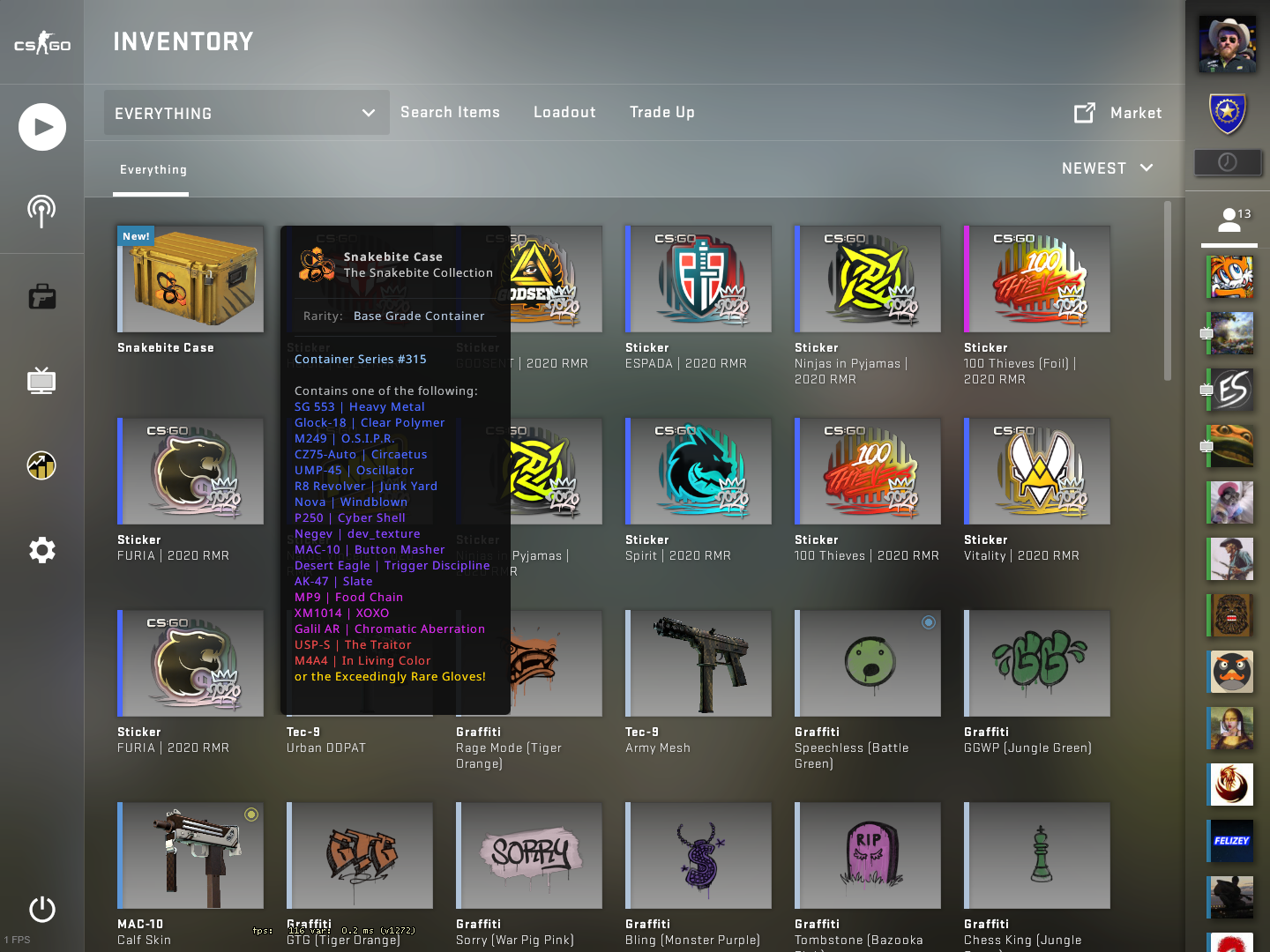Screen dimensions: 1270x952
Task: Select the Tec-9 Army Mesh item
Action: (x=698, y=664)
